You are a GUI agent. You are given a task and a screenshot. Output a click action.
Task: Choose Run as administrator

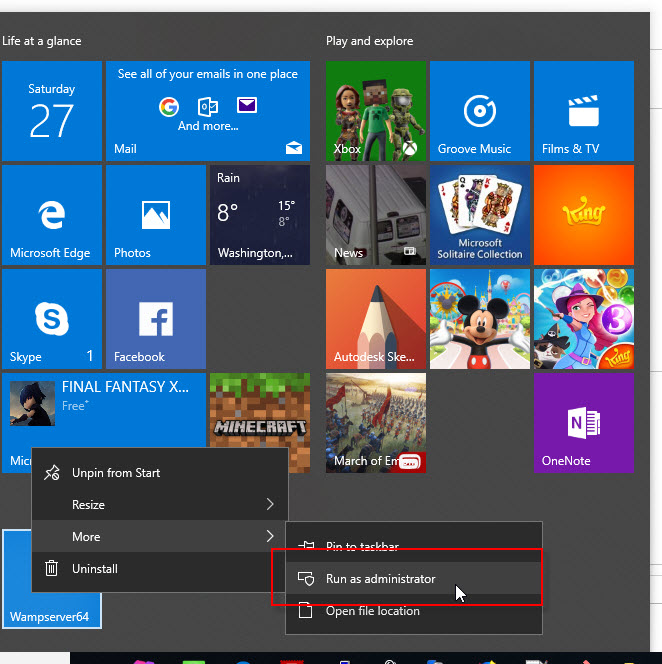[x=381, y=579]
